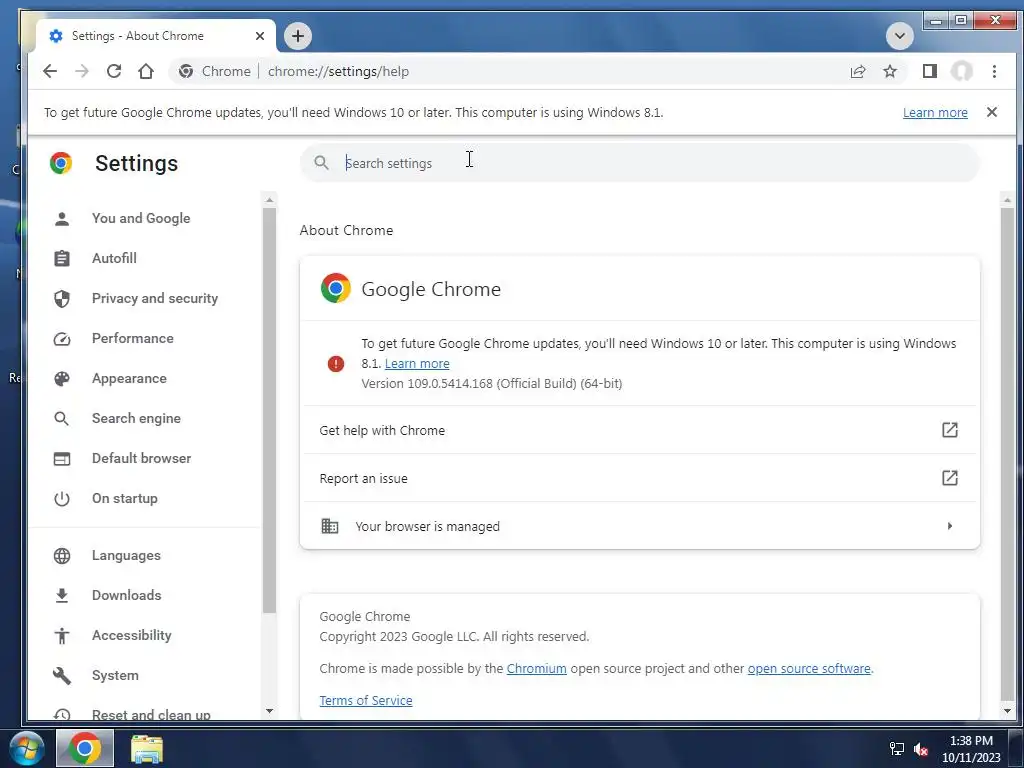
Task: Open Chrome's three-dot menu
Action: (x=994, y=71)
